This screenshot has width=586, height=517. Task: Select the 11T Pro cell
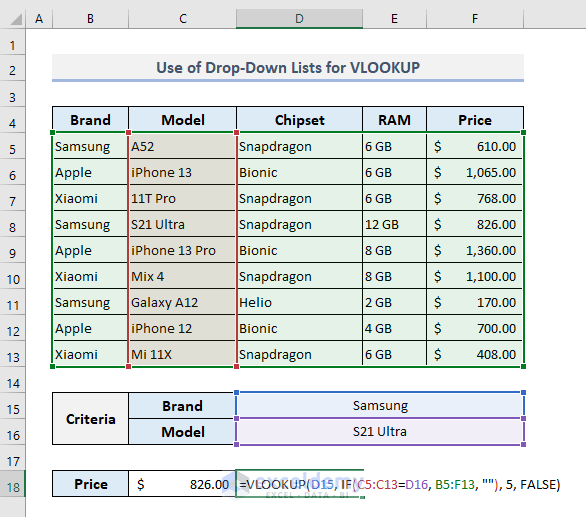(x=182, y=198)
